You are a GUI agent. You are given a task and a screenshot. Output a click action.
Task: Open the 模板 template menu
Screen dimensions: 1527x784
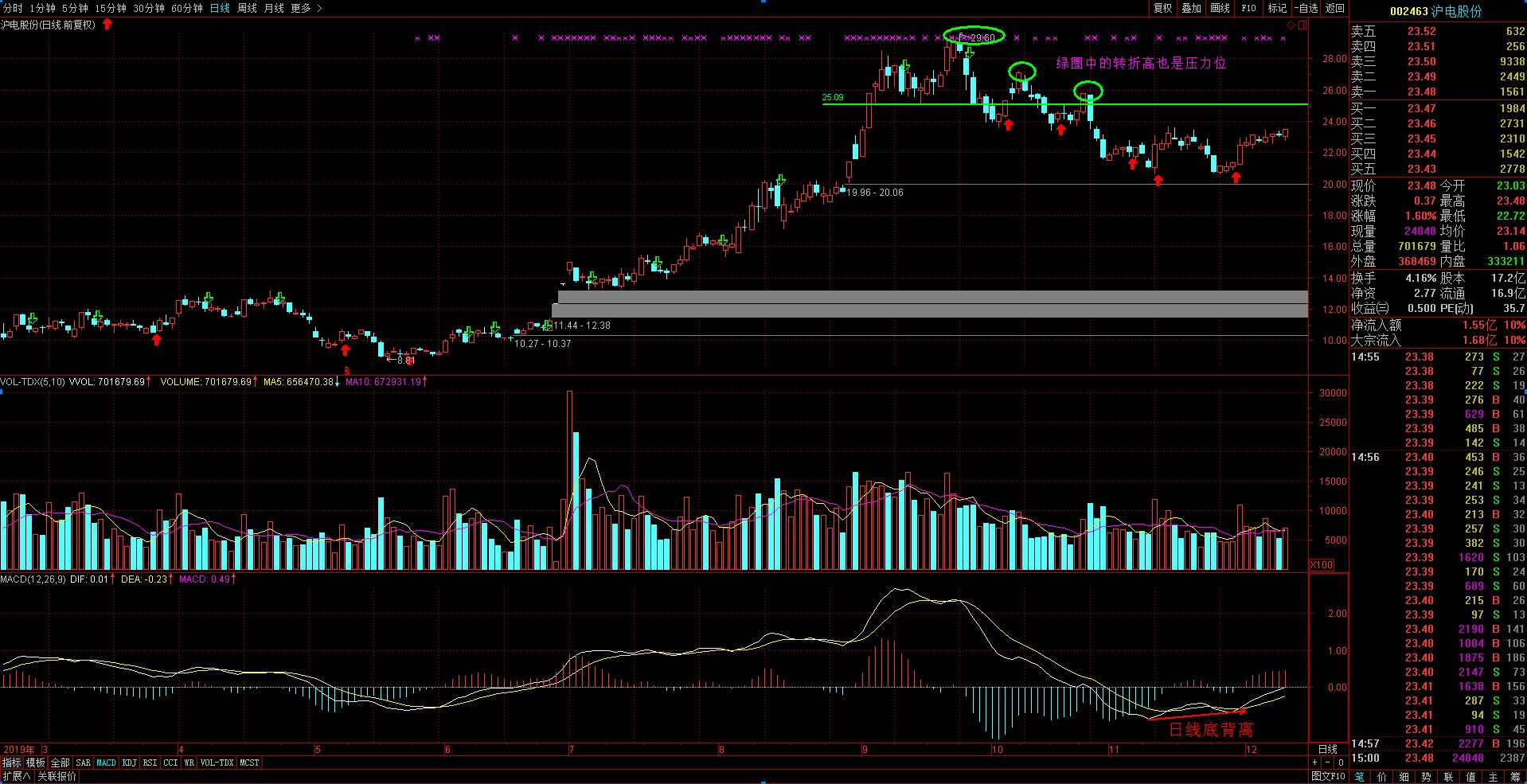click(36, 763)
